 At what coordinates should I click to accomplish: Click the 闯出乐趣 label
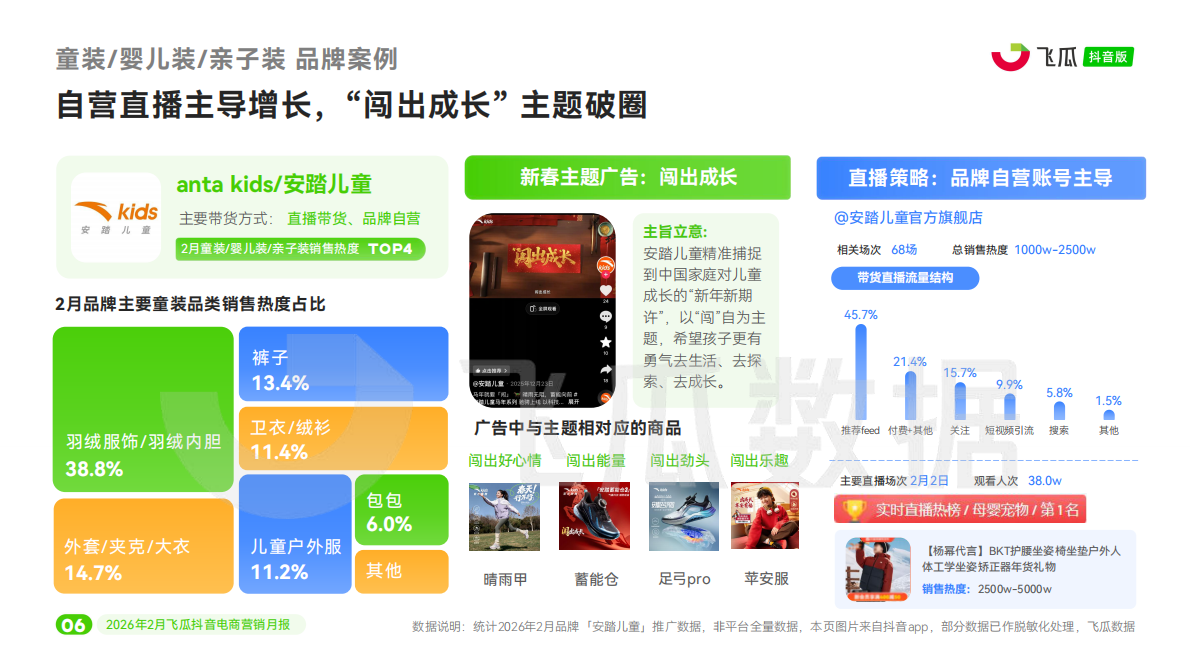coord(759,460)
